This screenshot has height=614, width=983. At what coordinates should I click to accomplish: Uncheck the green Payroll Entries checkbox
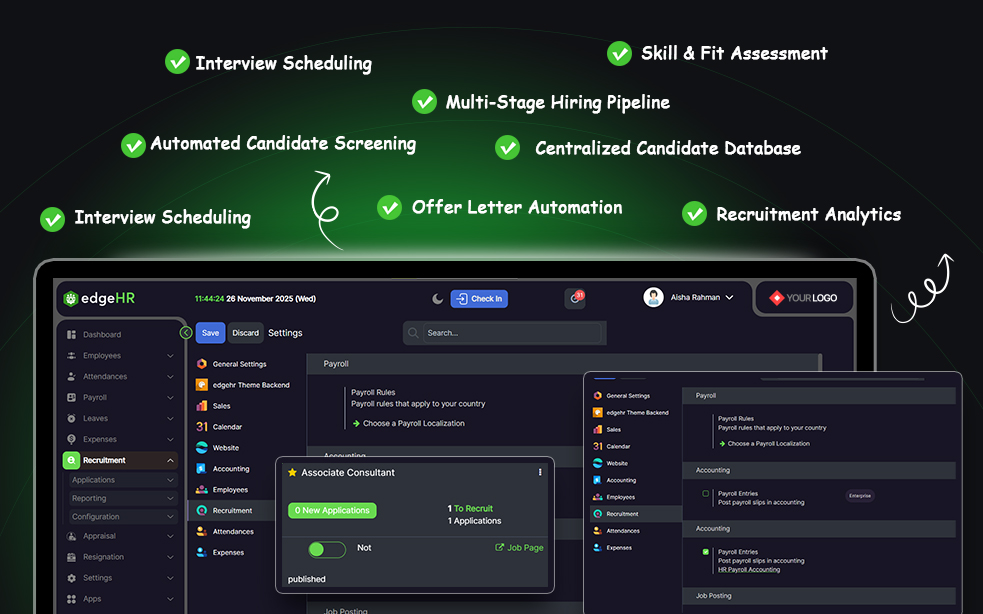click(x=706, y=552)
